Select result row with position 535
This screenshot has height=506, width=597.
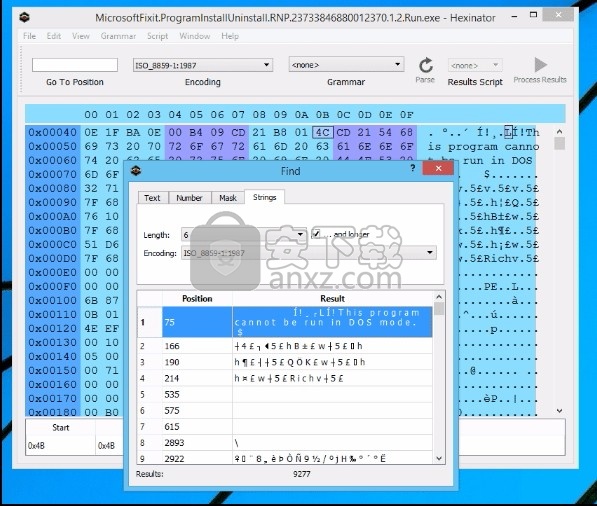click(285, 394)
